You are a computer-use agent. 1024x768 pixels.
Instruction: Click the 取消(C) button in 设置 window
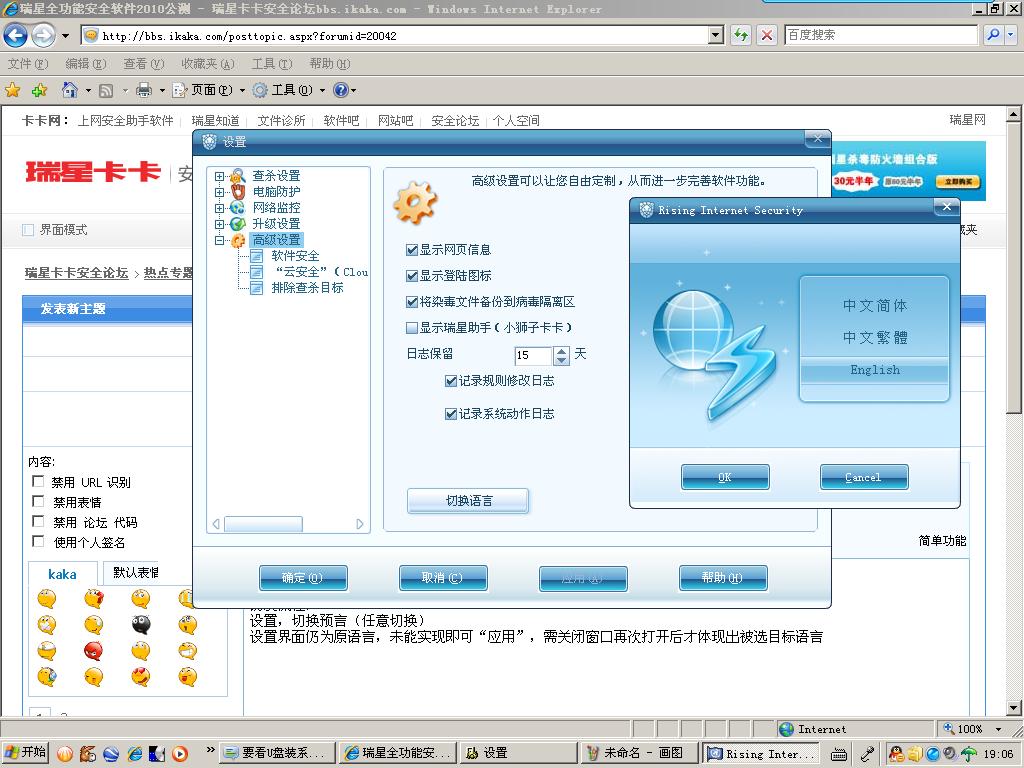[x=443, y=578]
